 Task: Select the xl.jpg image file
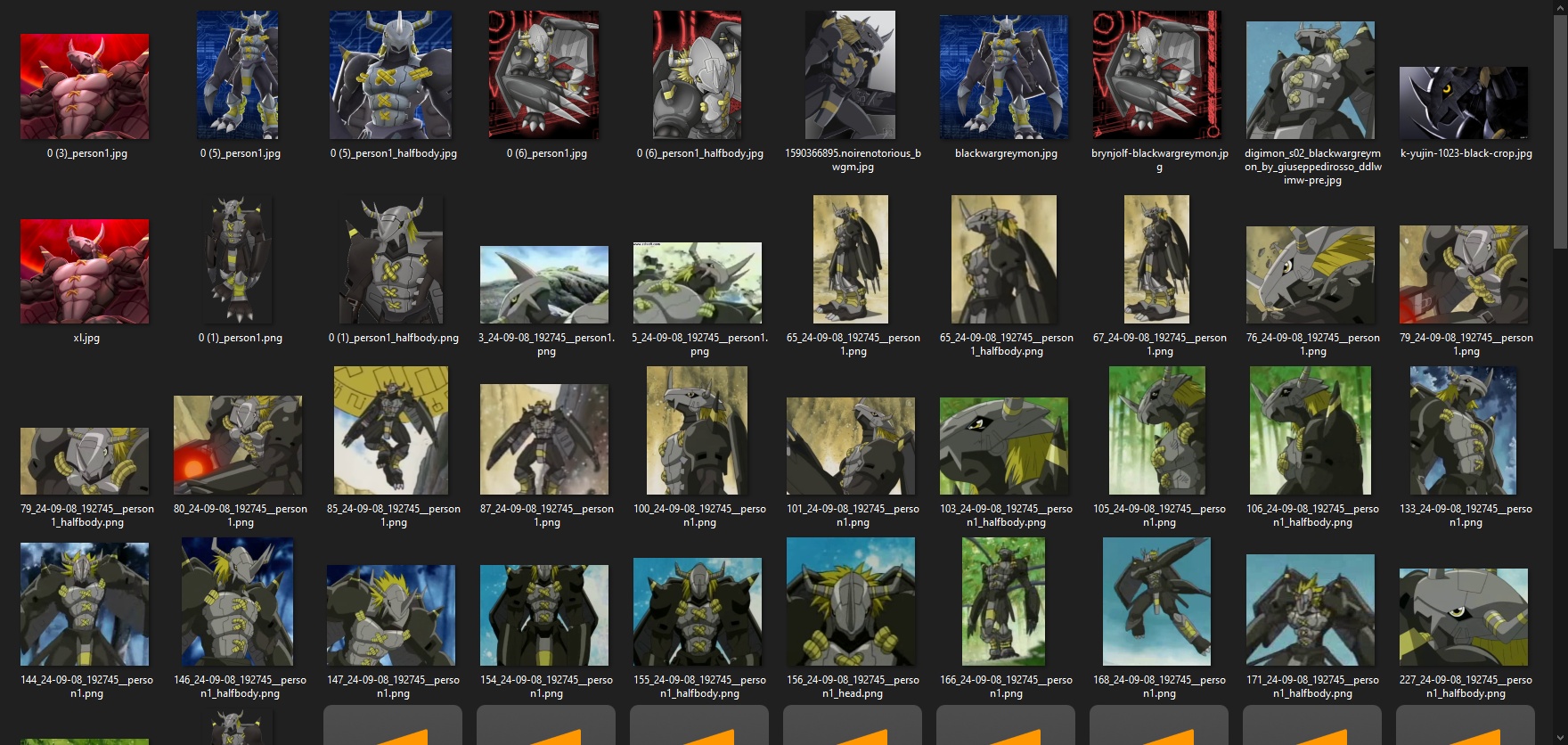tap(85, 272)
